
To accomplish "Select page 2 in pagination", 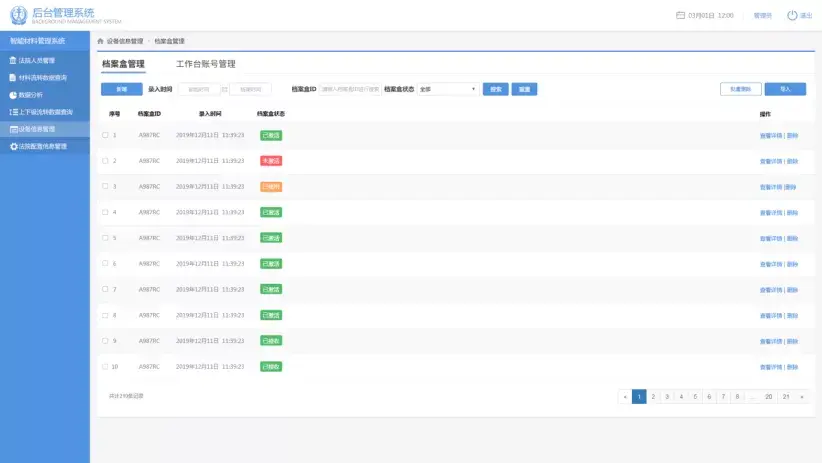I will pyautogui.click(x=653, y=397).
